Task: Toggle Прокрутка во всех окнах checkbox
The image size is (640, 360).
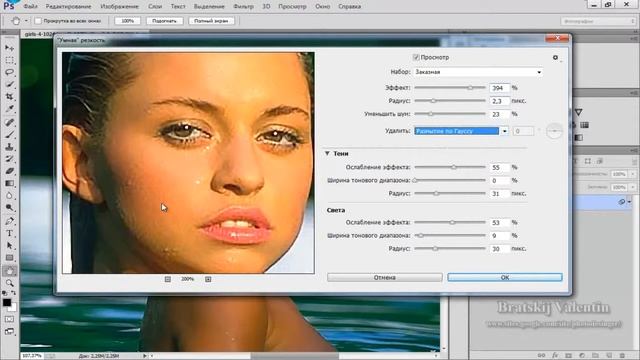Action: (38, 21)
